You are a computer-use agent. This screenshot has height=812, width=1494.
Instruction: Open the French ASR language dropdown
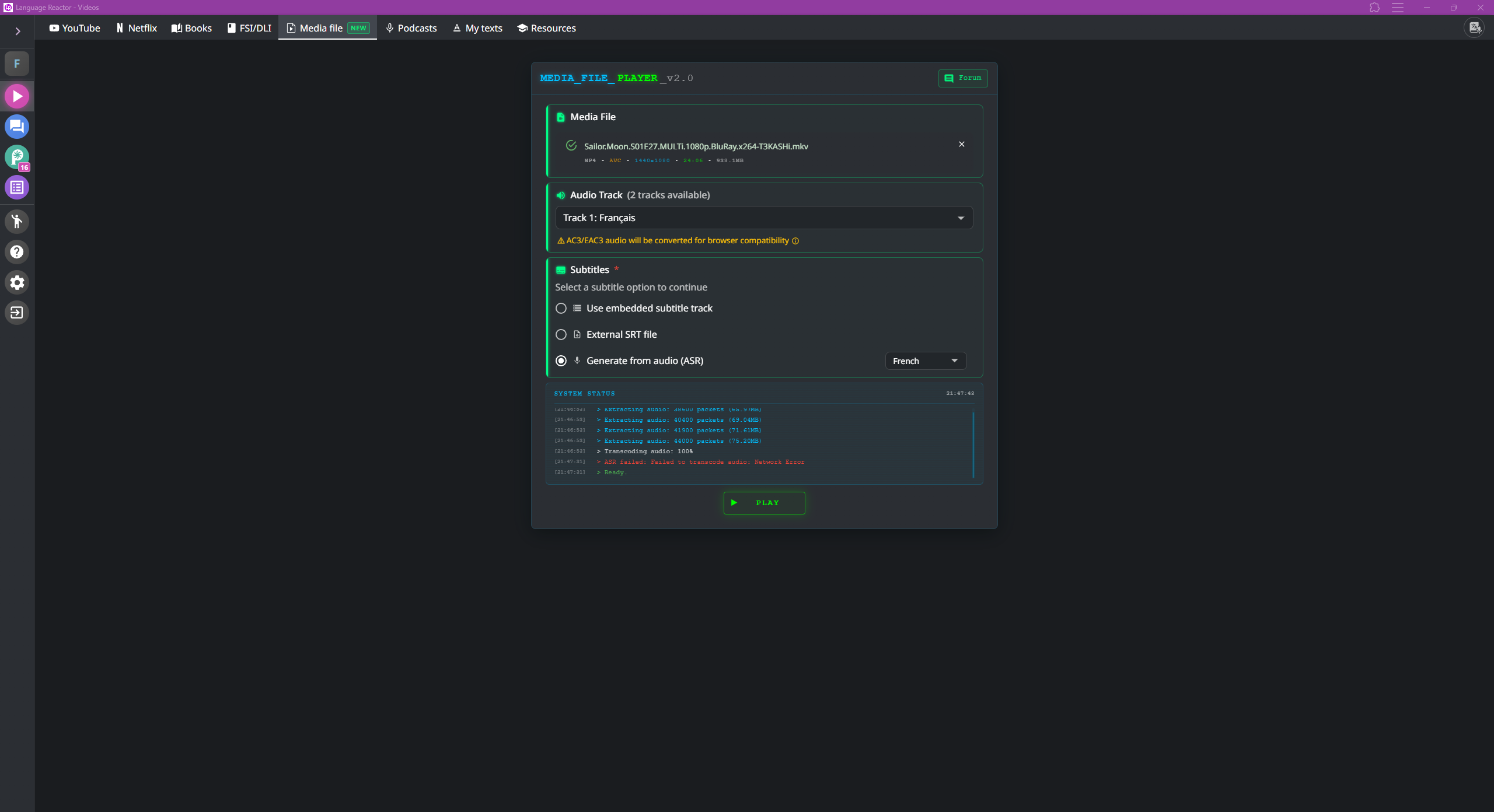point(925,361)
